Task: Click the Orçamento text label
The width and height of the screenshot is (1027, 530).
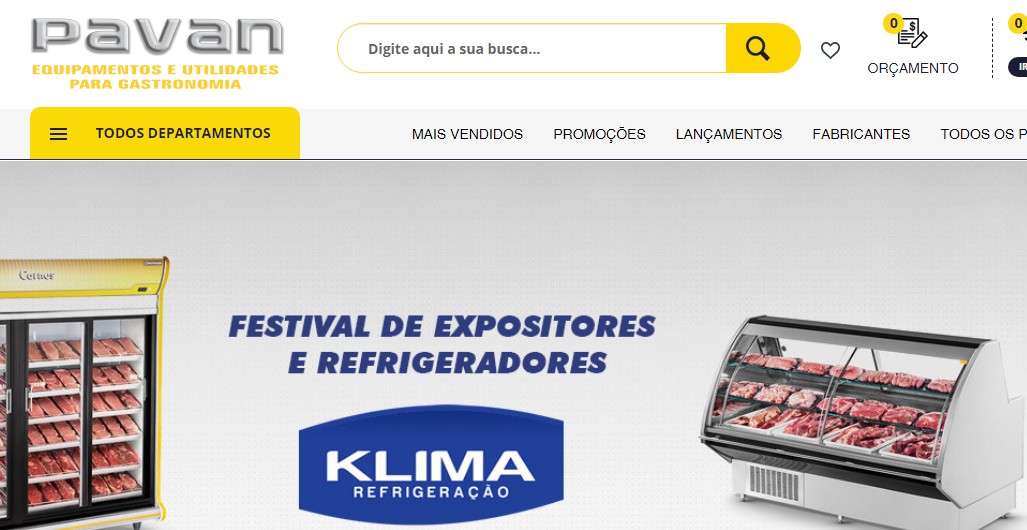Action: 913,68
